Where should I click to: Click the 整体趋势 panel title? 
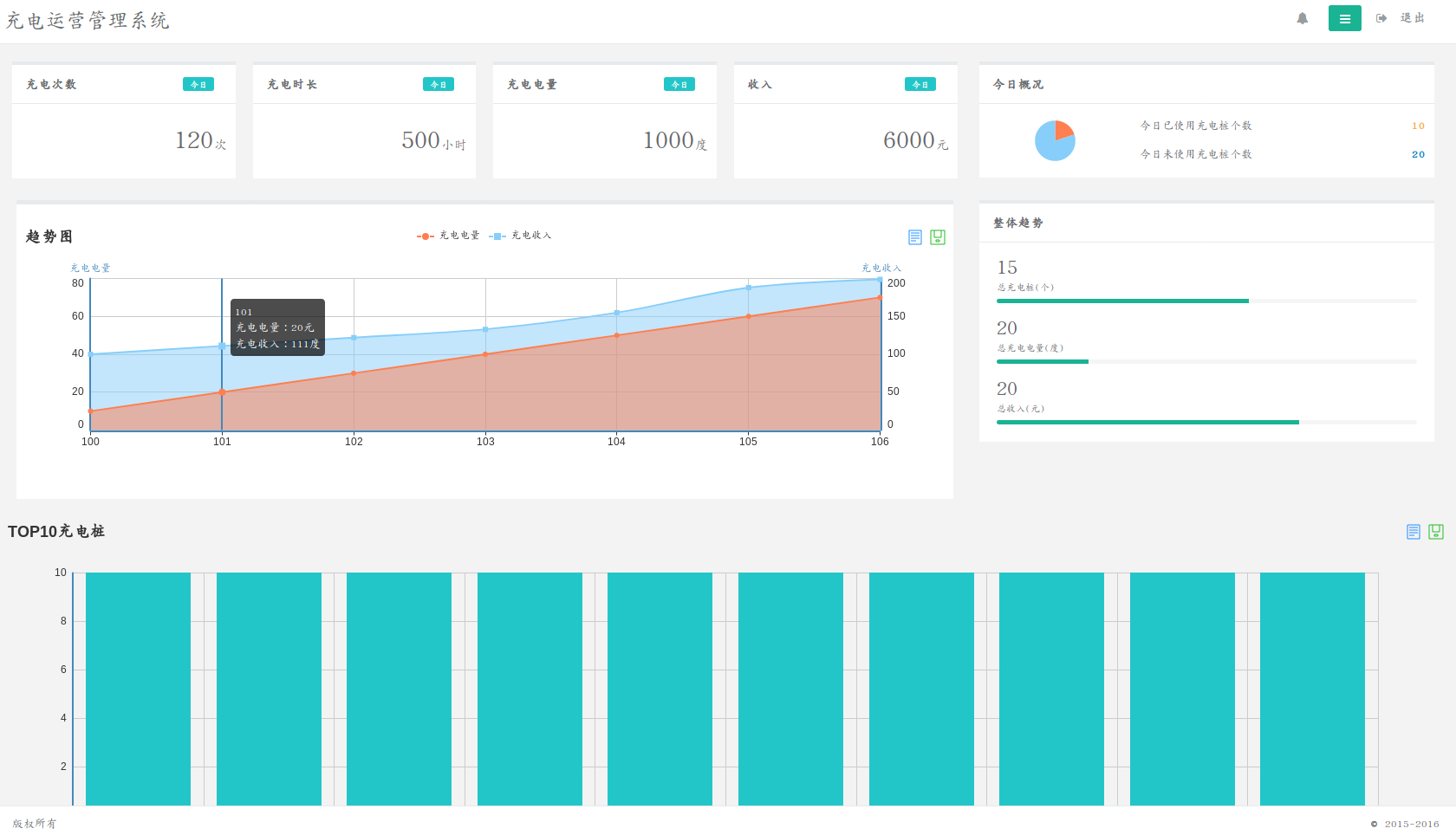coord(1018,223)
